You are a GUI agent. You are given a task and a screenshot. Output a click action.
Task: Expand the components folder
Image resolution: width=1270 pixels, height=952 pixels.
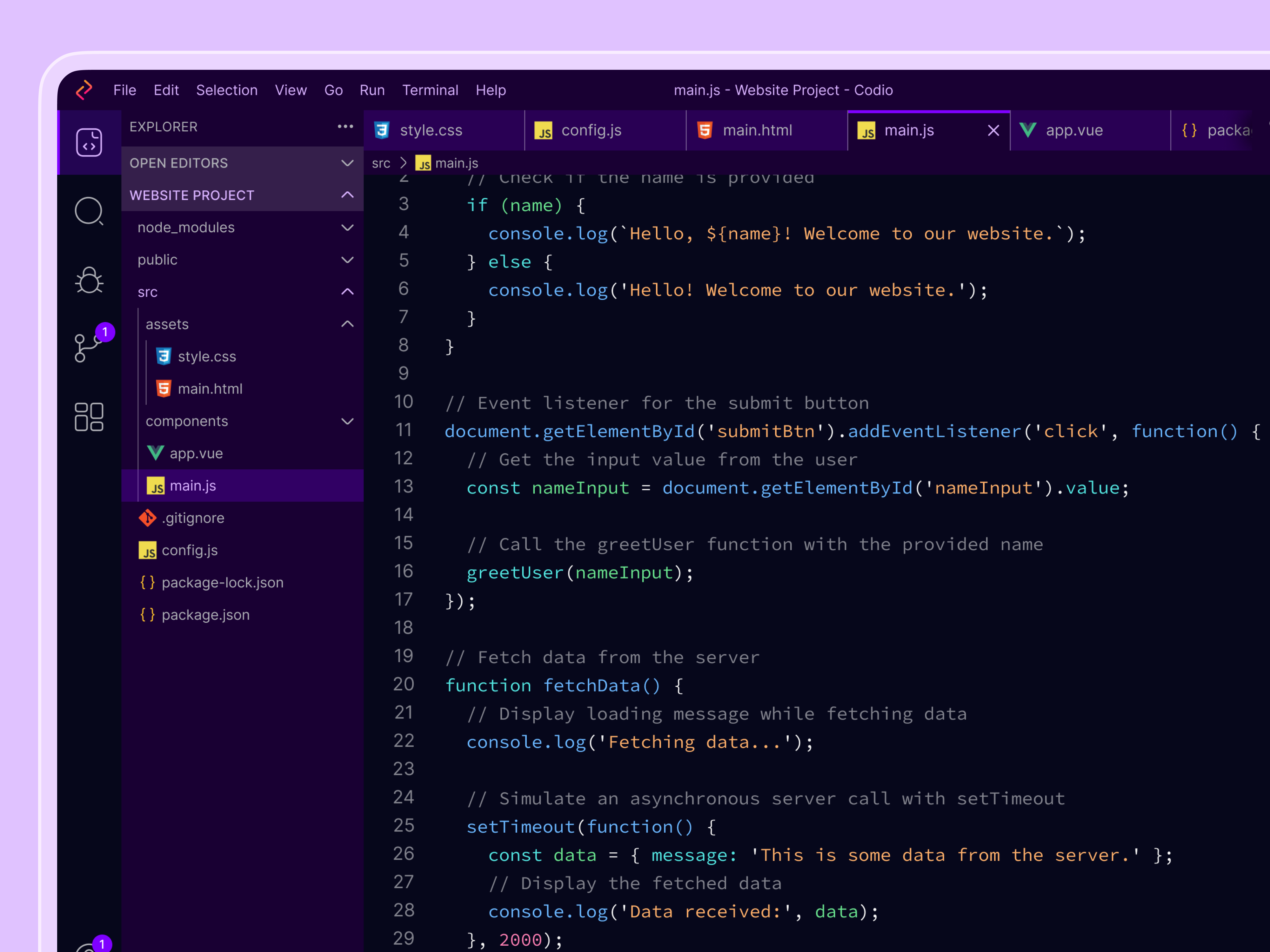click(x=347, y=420)
